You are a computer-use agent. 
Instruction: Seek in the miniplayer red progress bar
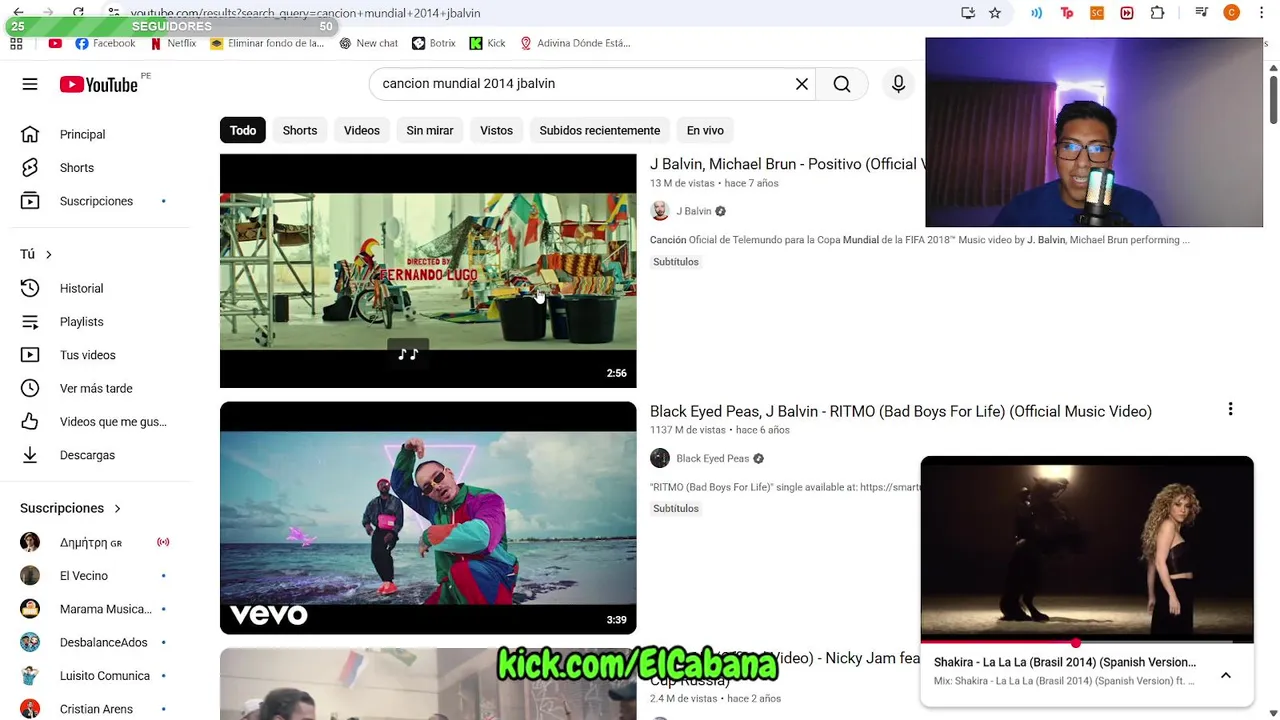coord(1087,642)
